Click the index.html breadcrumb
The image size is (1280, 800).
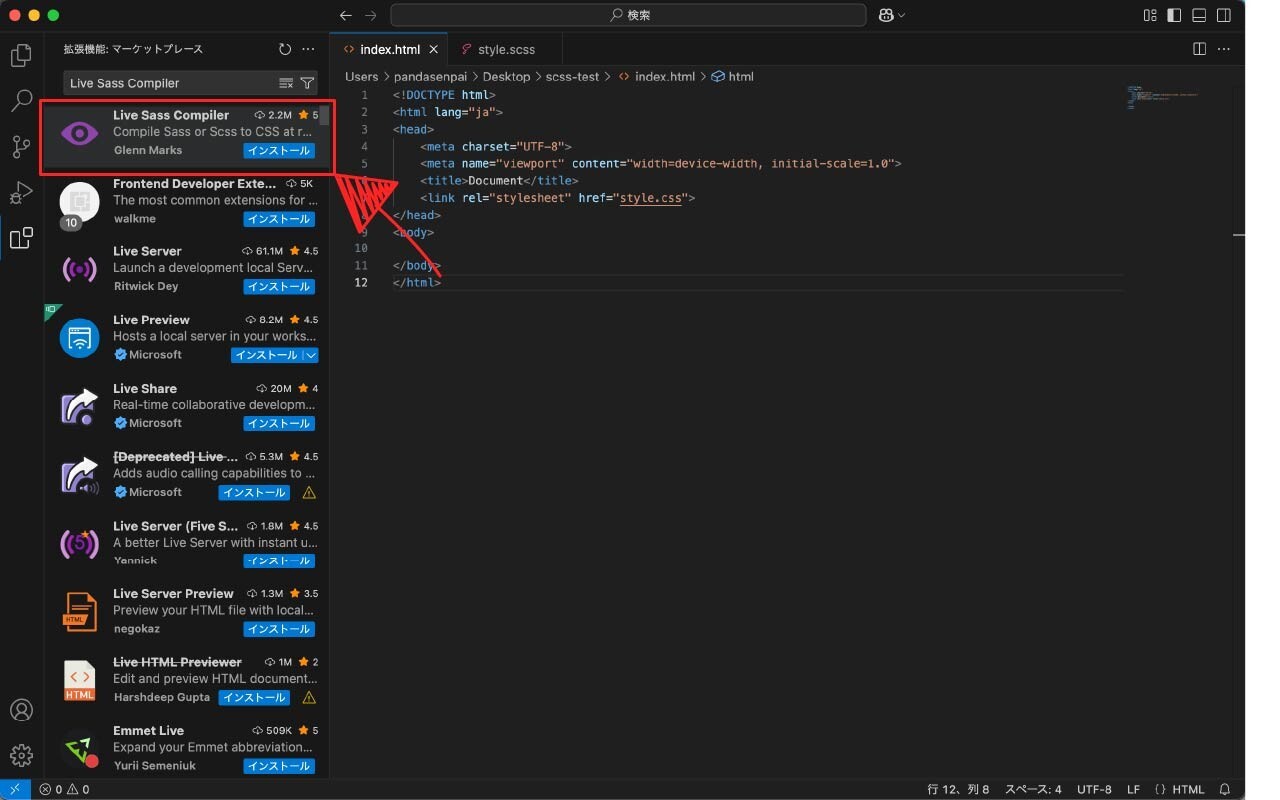(x=656, y=76)
